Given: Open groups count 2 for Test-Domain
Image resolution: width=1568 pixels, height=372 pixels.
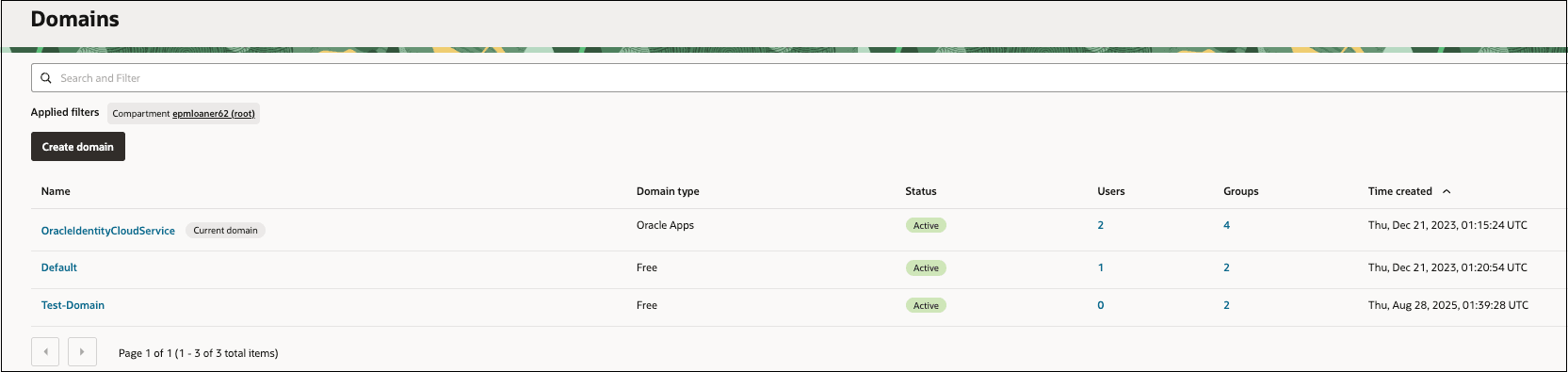Looking at the screenshot, I should pos(1226,305).
